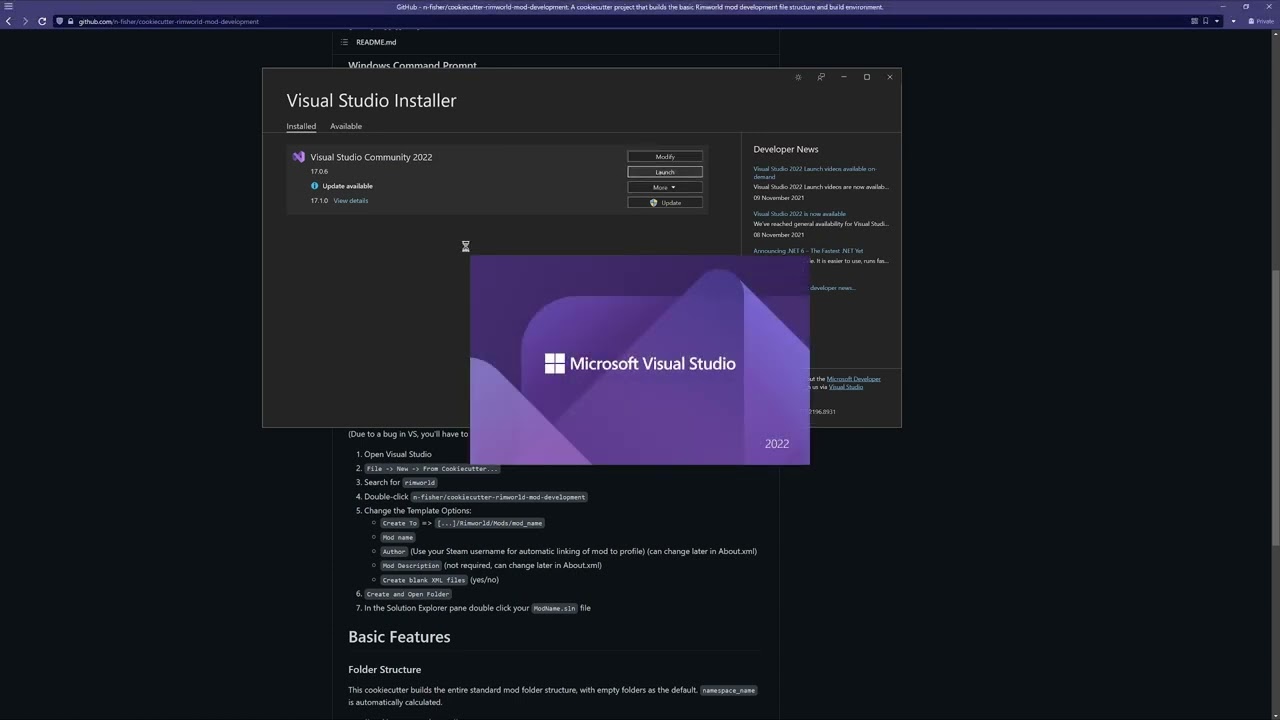Image resolution: width=1280 pixels, height=720 pixels.
Task: Open View details link for version 17.1.0
Action: click(351, 201)
